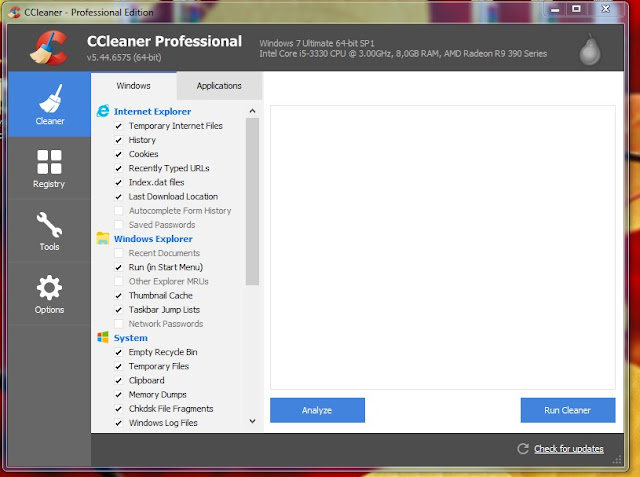Image resolution: width=640 pixels, height=477 pixels.
Task: Click the CCleaner title bar icon
Action: tap(14, 12)
